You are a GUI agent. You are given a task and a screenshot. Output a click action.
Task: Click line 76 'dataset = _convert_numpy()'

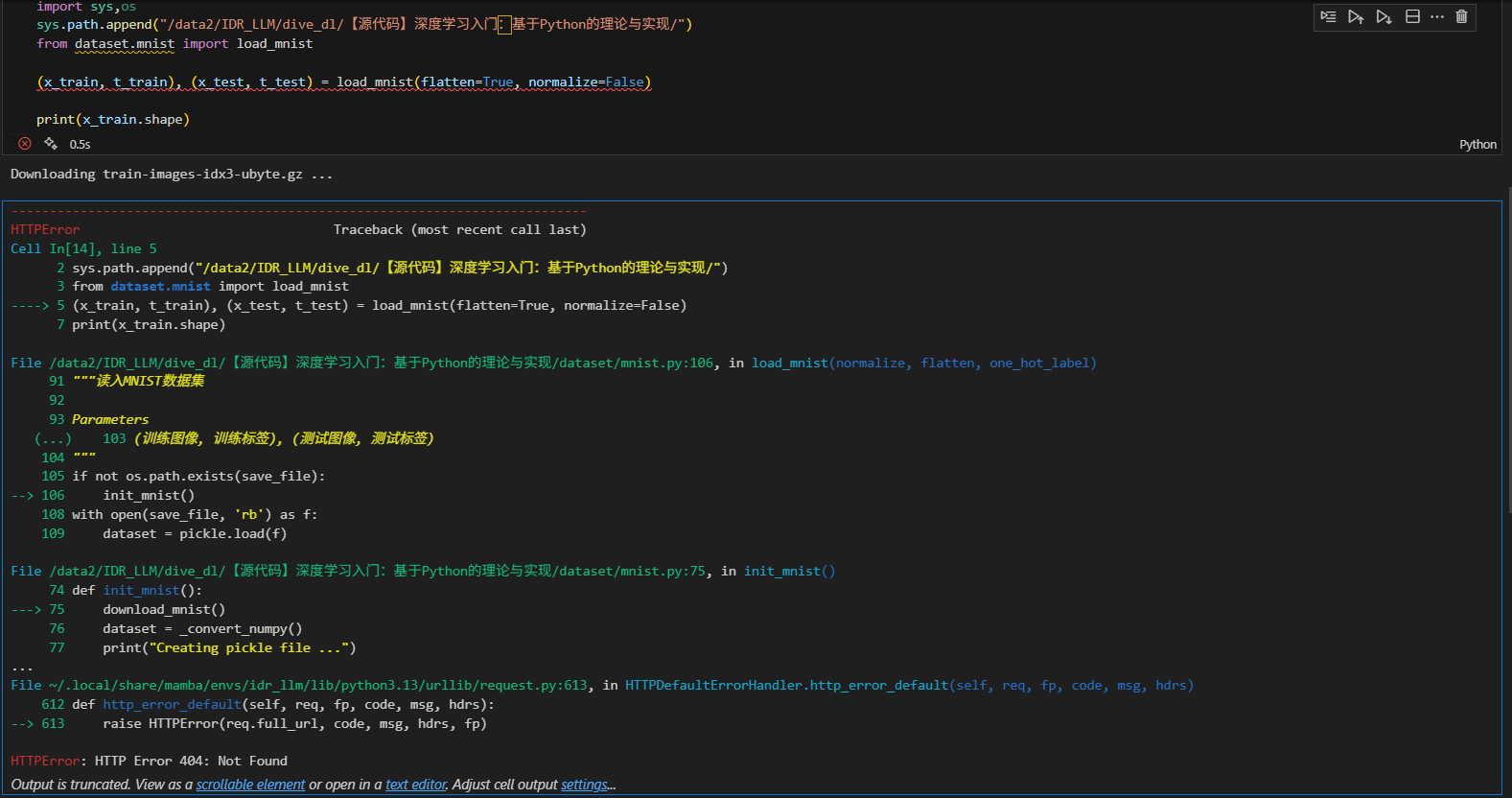click(202, 628)
